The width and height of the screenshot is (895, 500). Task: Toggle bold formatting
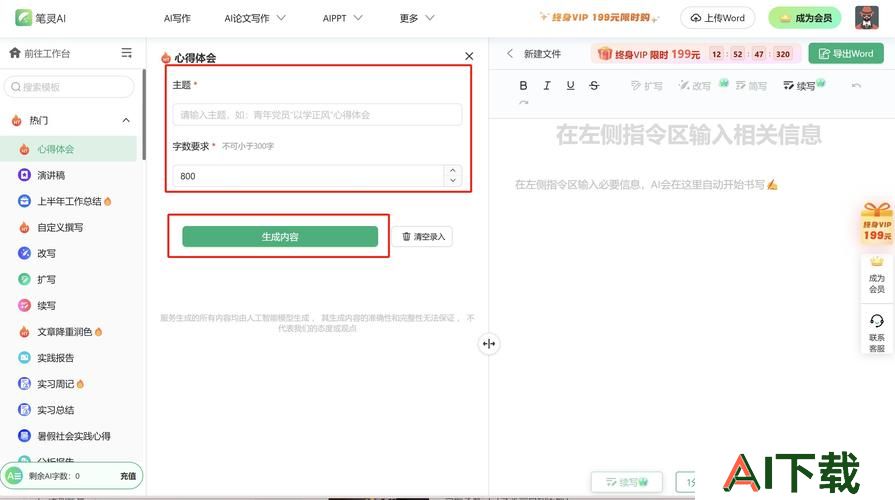[523, 86]
